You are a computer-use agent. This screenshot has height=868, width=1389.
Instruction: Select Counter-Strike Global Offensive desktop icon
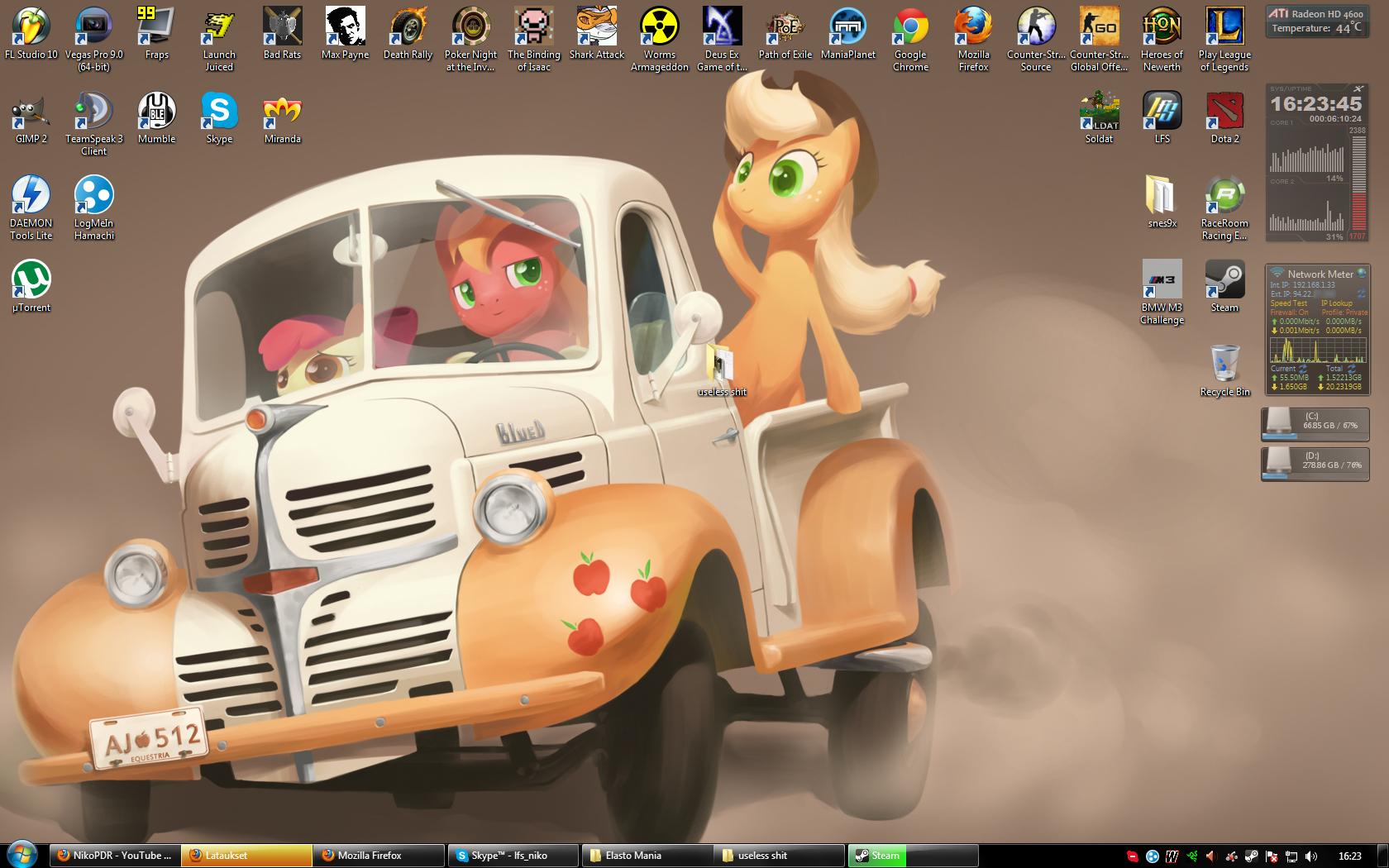(x=1100, y=39)
